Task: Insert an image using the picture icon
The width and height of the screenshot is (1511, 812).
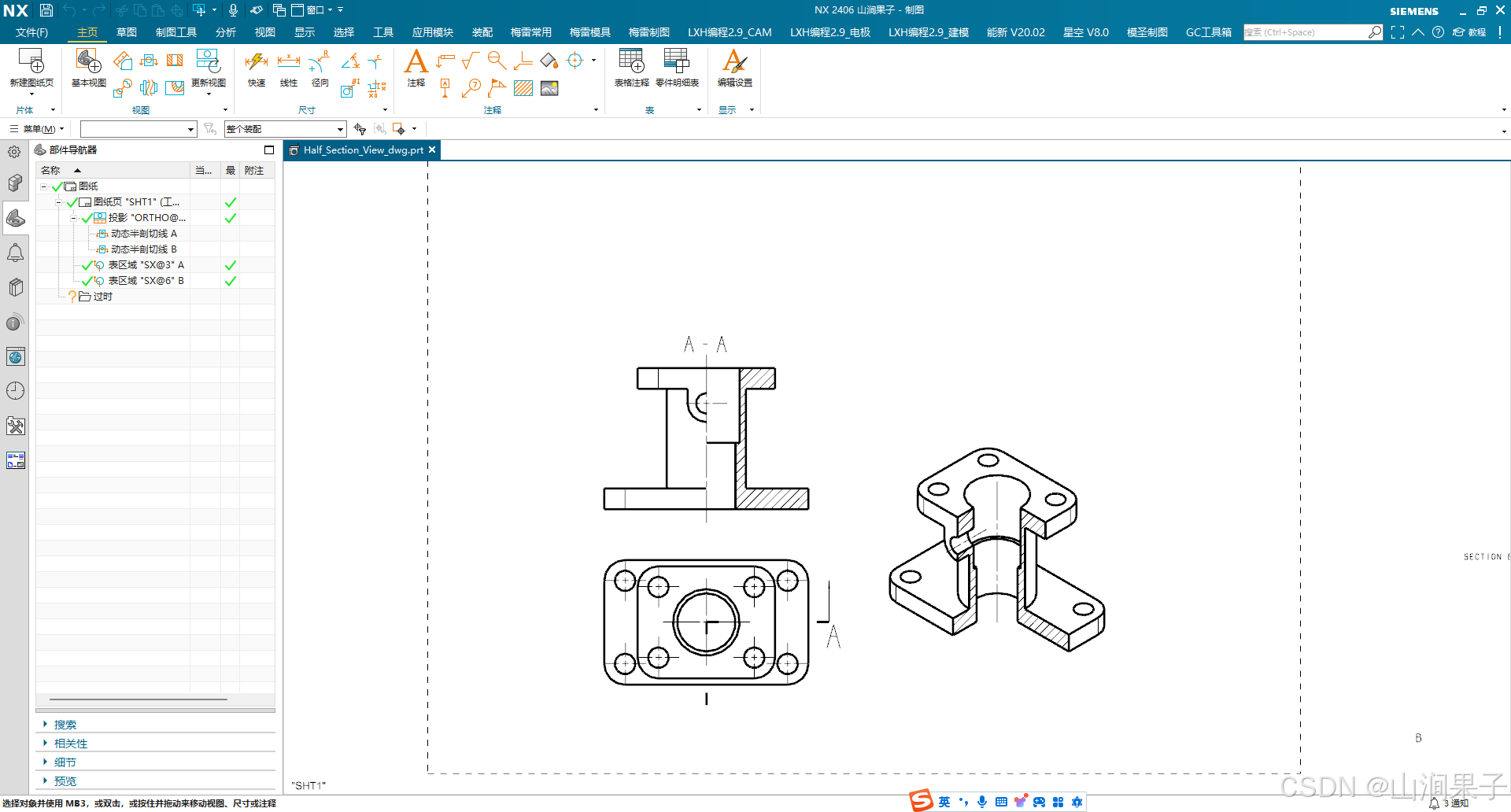Action: (549, 87)
